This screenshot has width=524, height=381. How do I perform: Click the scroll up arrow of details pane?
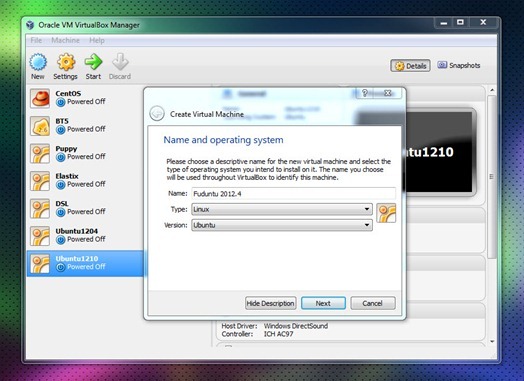(492, 90)
